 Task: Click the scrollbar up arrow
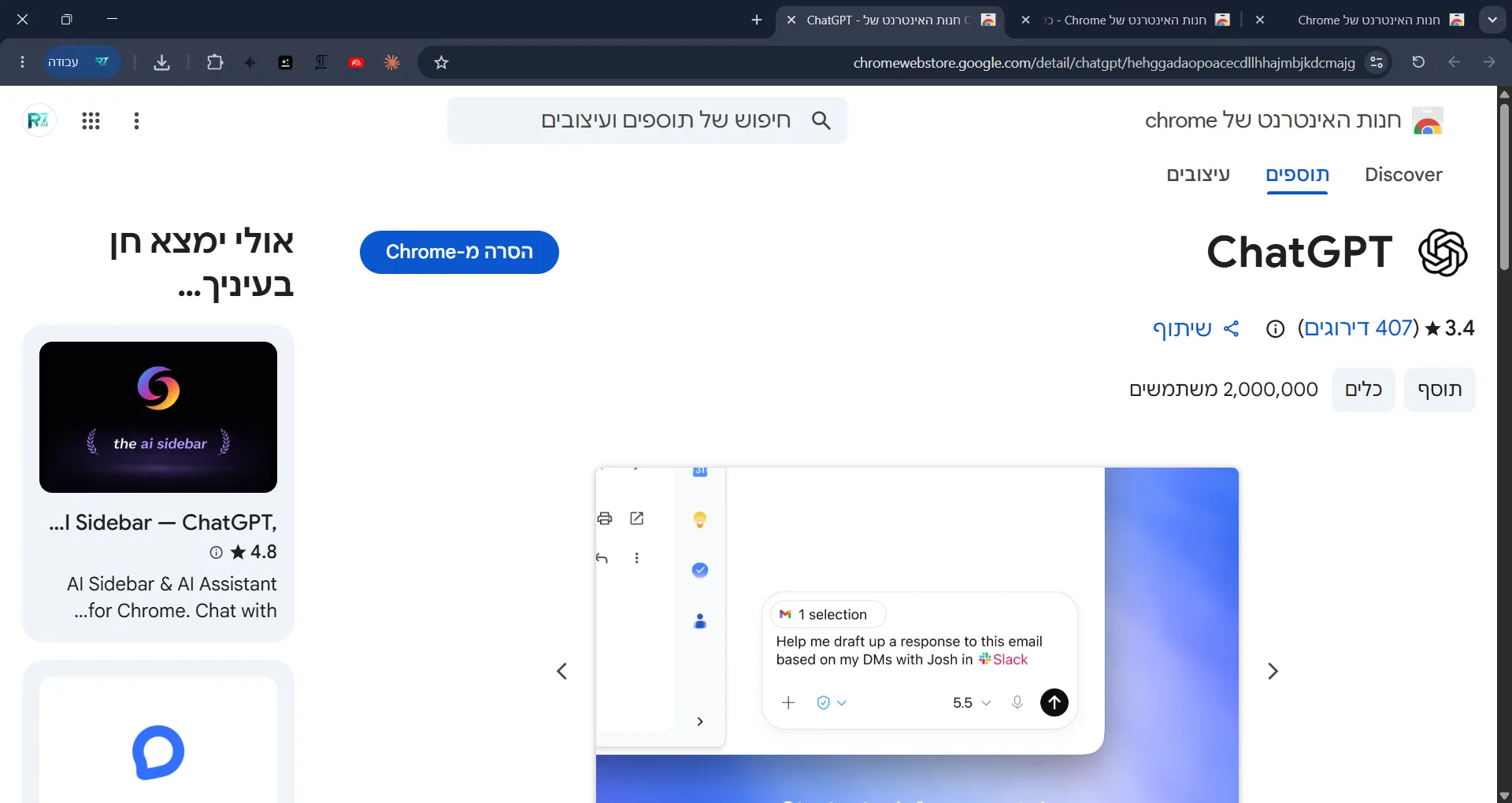coord(1504,94)
